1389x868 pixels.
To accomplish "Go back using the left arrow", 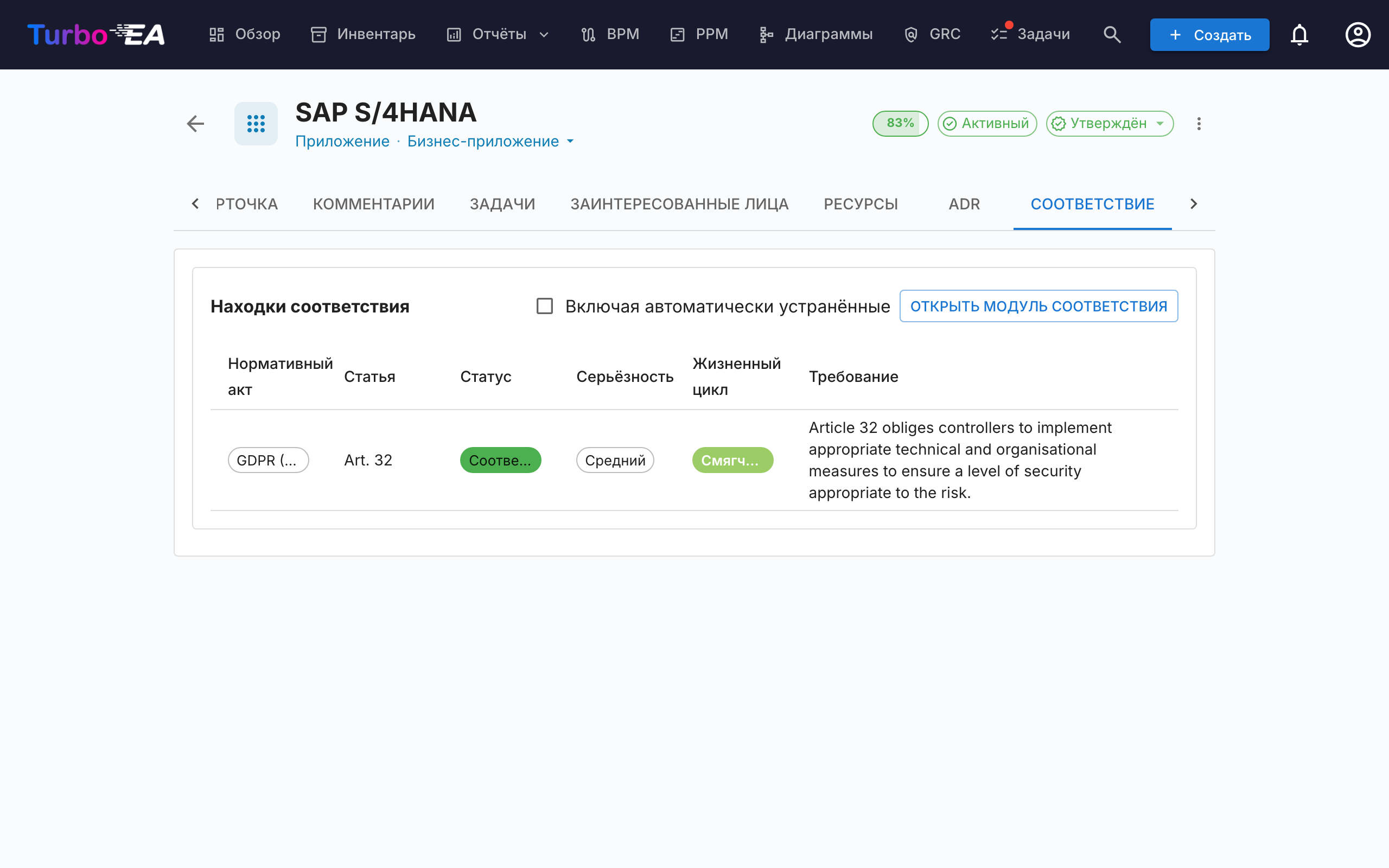I will coord(196,124).
